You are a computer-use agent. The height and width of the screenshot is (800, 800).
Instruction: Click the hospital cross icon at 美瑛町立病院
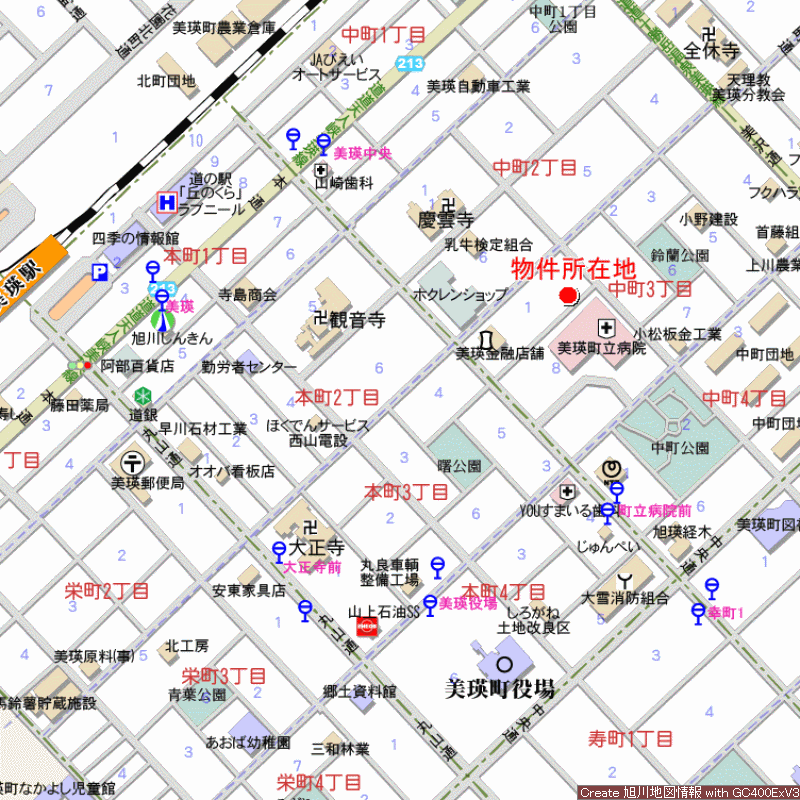click(606, 328)
